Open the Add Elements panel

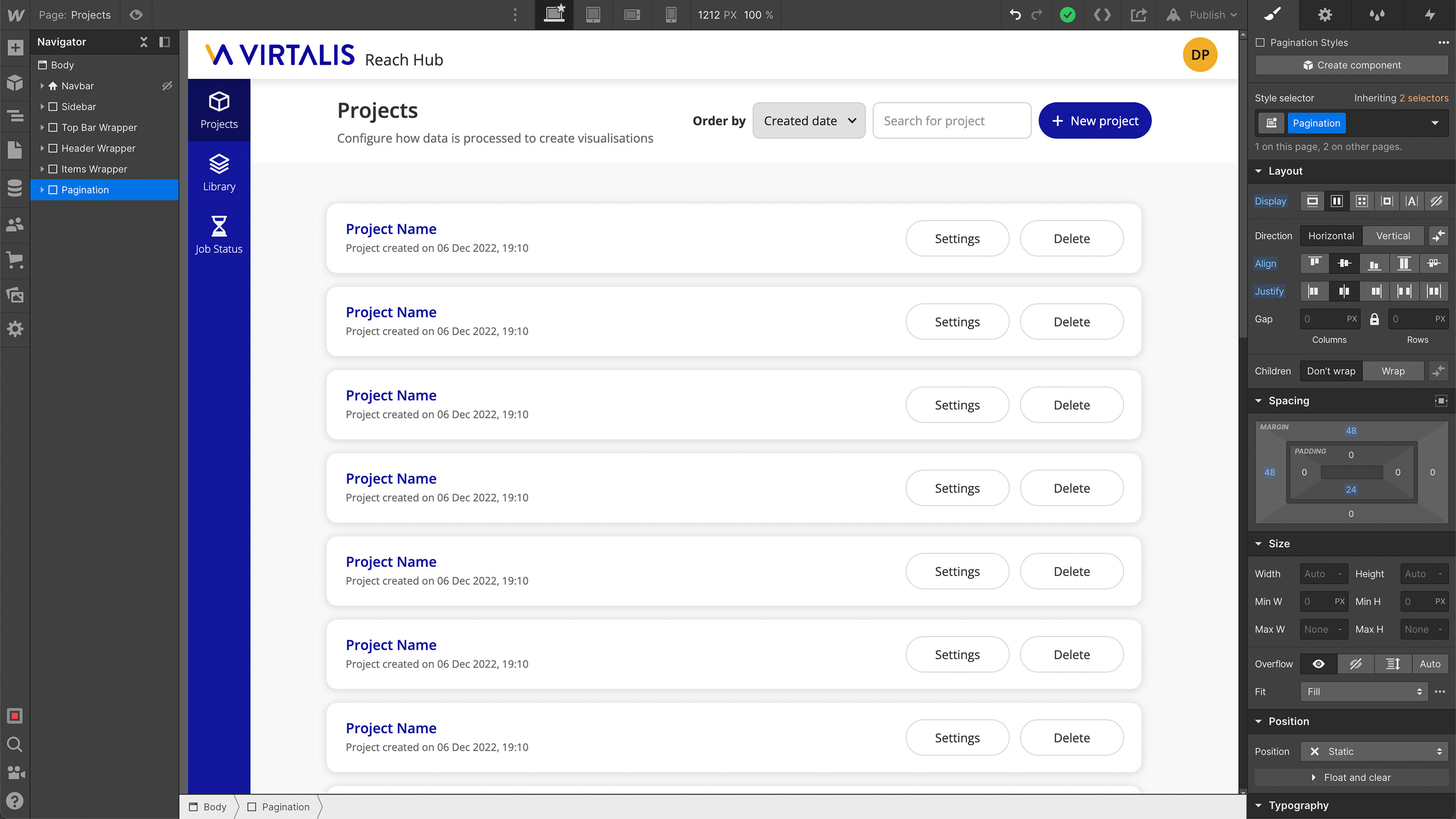coord(15,48)
